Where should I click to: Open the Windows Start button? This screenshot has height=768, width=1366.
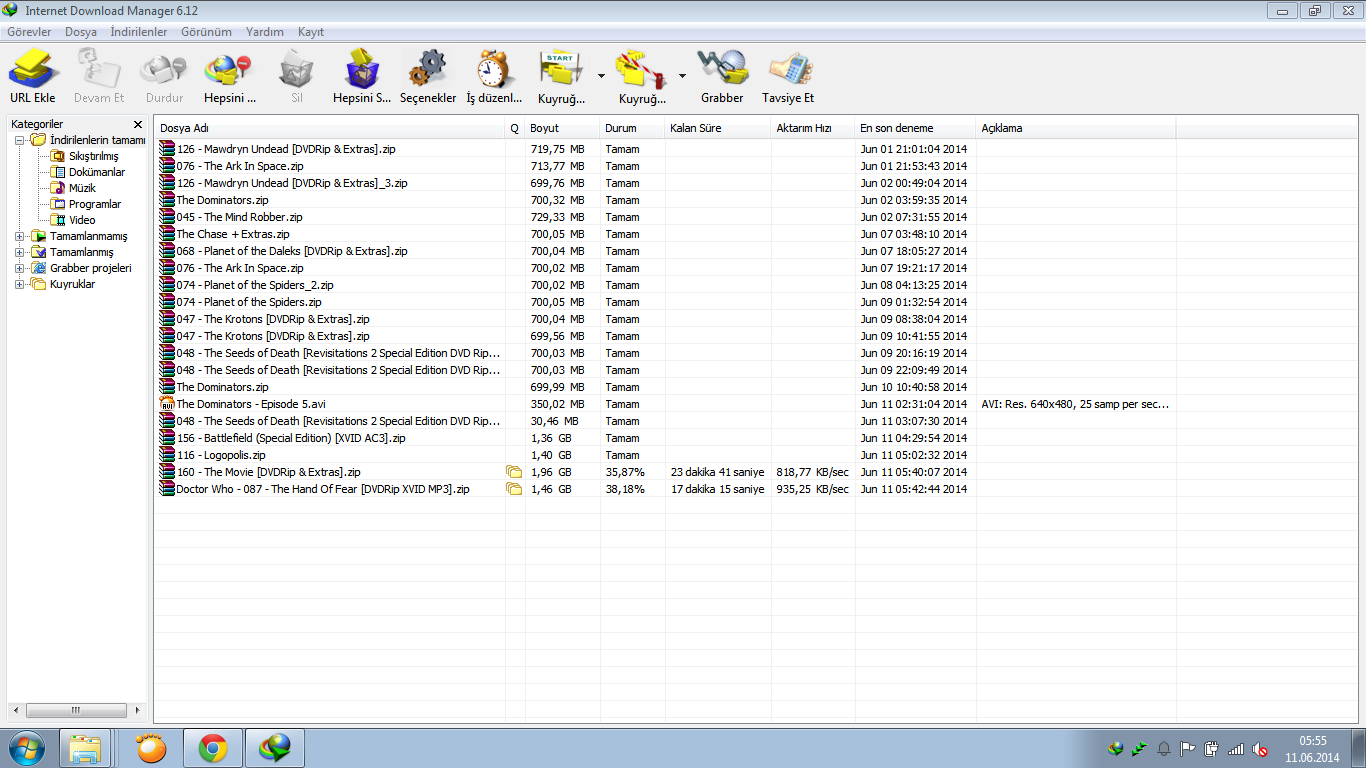[x=27, y=748]
